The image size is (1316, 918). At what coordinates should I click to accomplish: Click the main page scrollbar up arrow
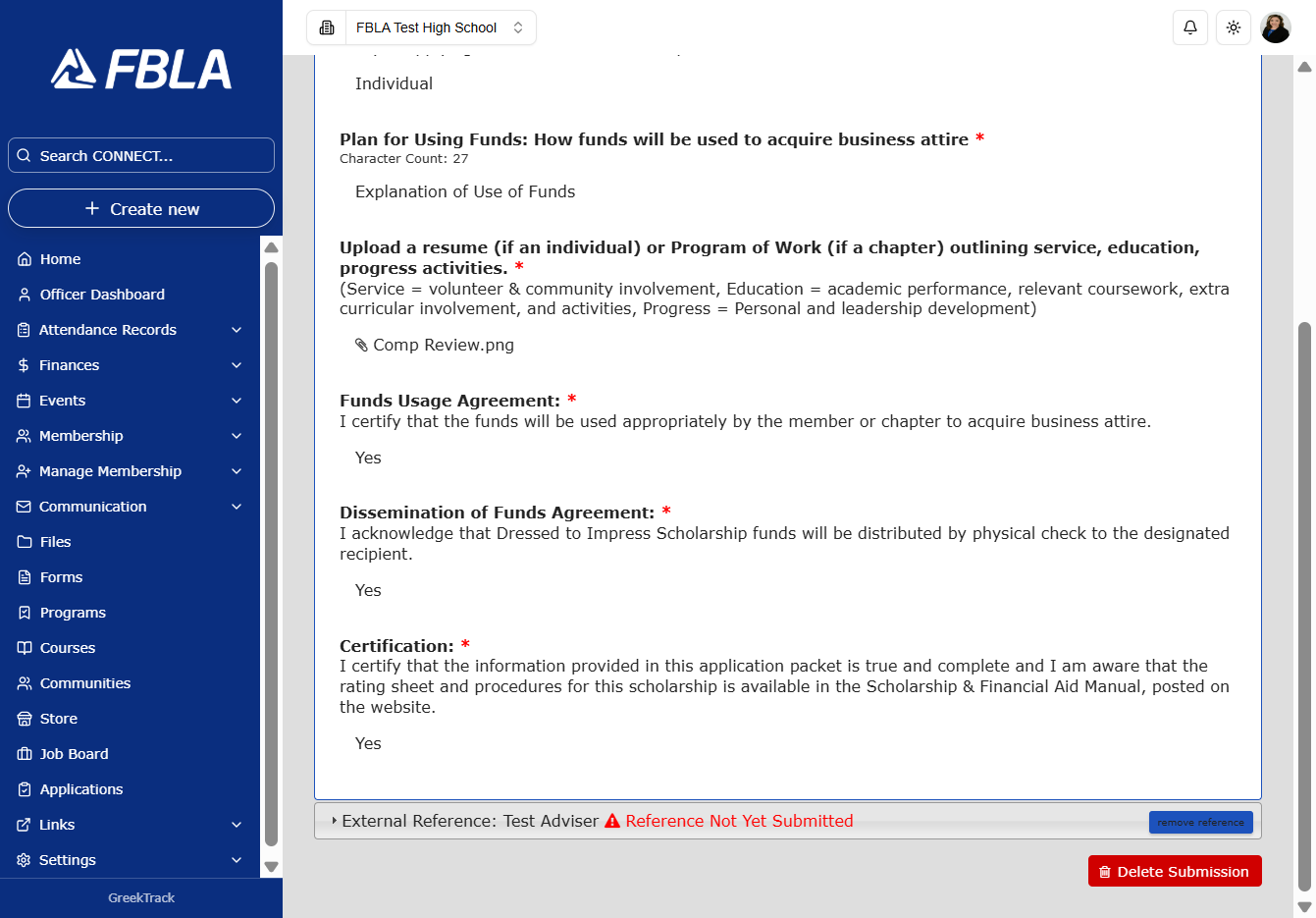1304,67
